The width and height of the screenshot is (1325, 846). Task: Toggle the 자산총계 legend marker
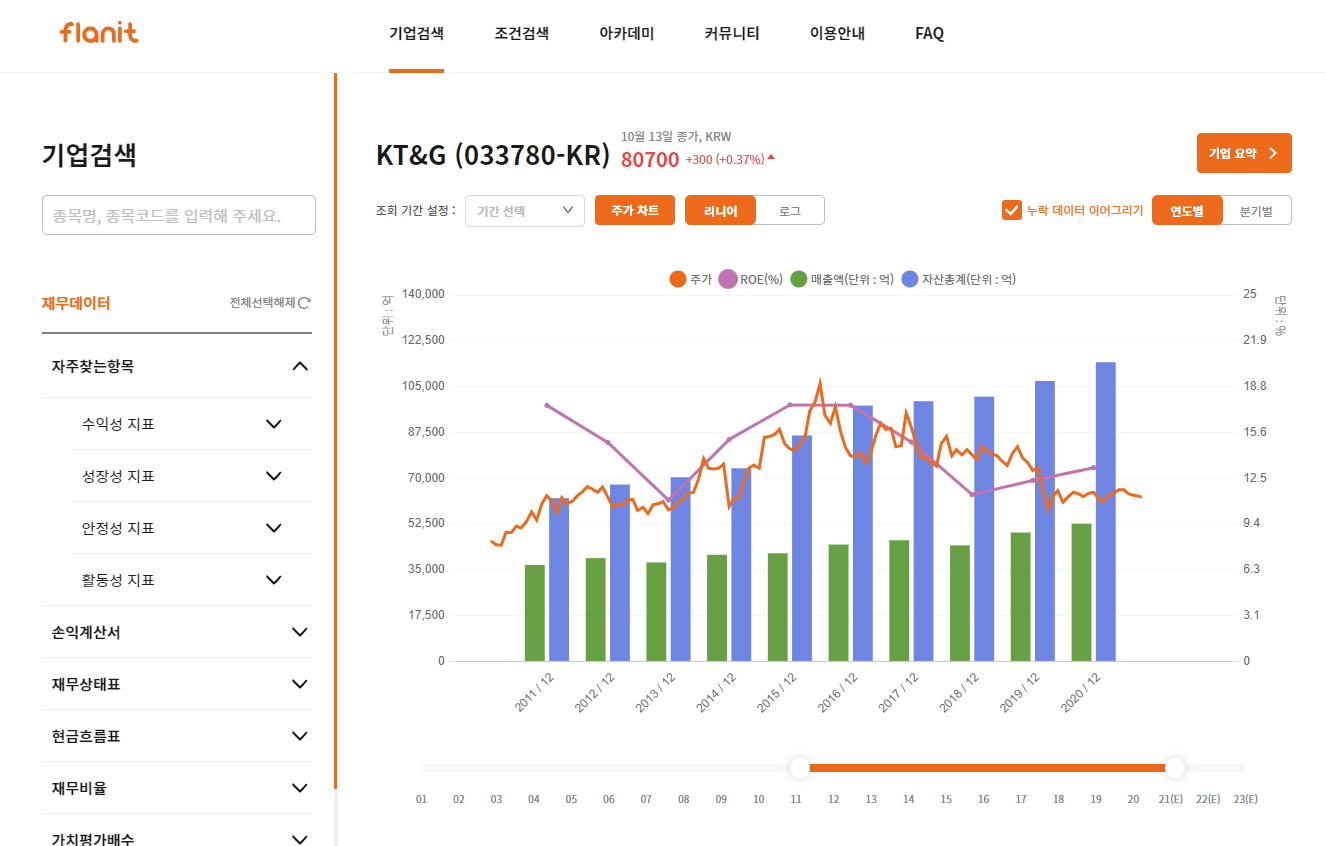909,279
